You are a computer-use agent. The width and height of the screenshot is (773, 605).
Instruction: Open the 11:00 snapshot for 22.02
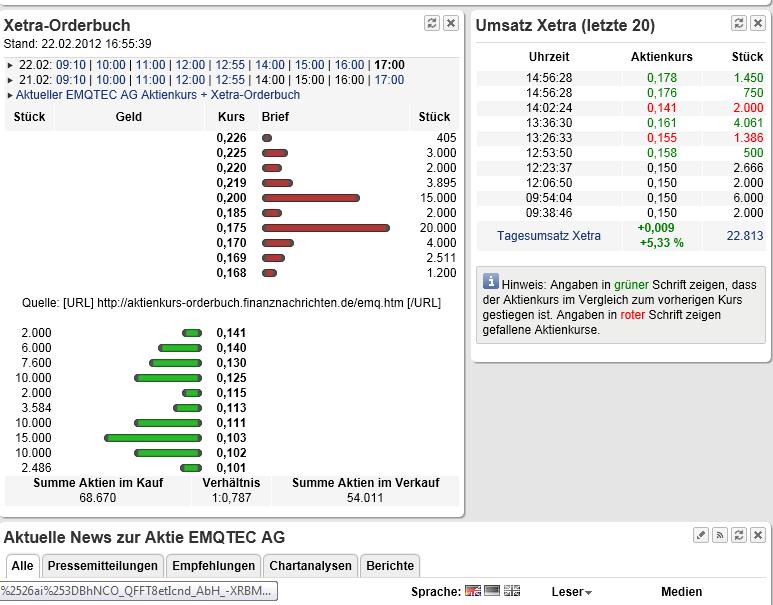pyautogui.click(x=150, y=65)
